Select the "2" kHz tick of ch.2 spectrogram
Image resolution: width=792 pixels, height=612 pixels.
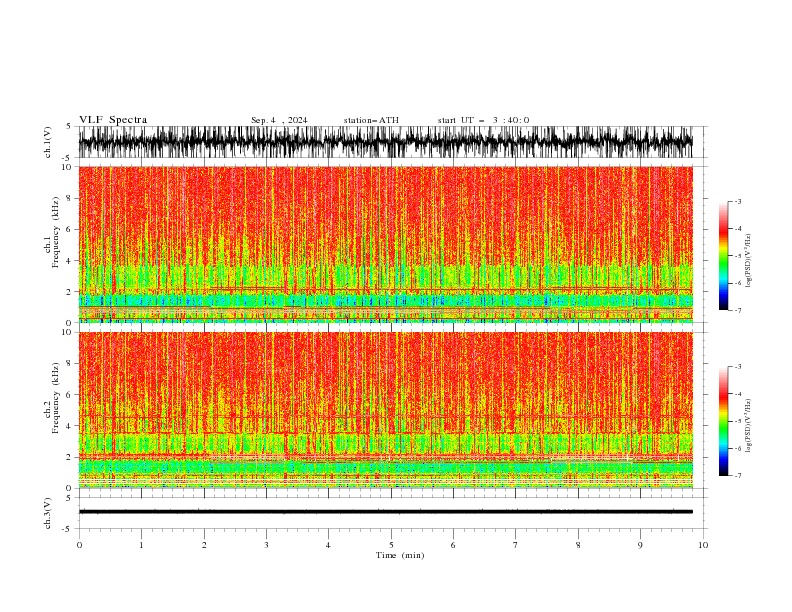[x=69, y=457]
